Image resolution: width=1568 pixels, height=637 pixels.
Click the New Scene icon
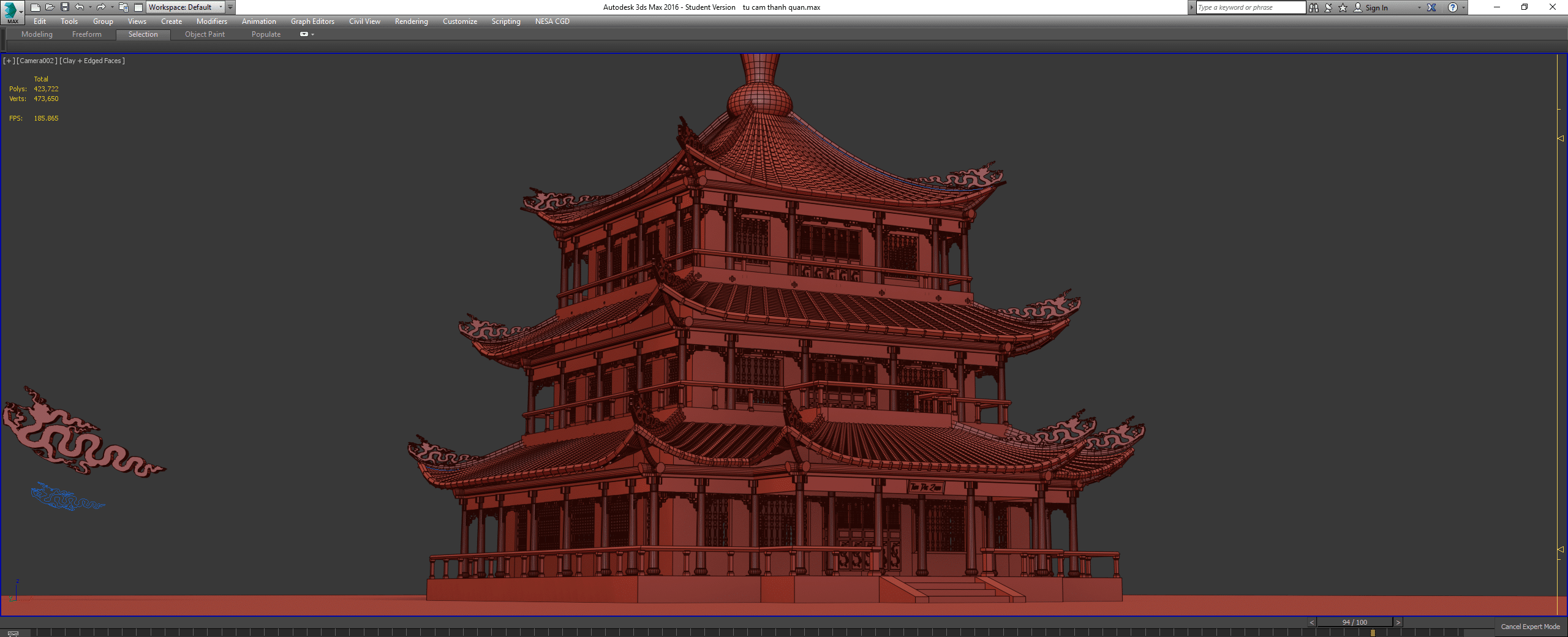click(36, 7)
